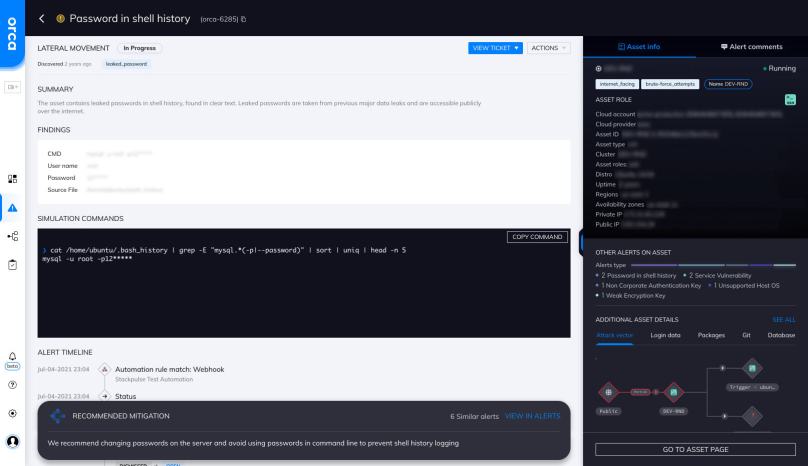Open the compliance clipboard icon in sidebar
This screenshot has height=466, width=808.
point(12,265)
